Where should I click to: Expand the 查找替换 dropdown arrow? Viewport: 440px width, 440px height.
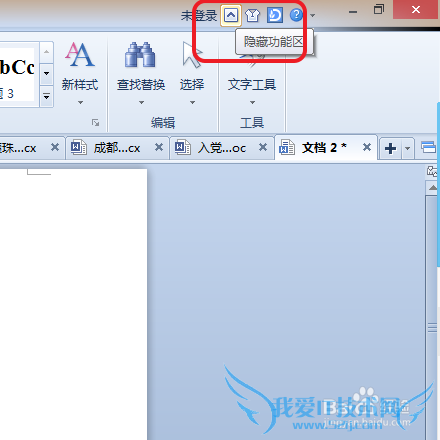coord(141,103)
